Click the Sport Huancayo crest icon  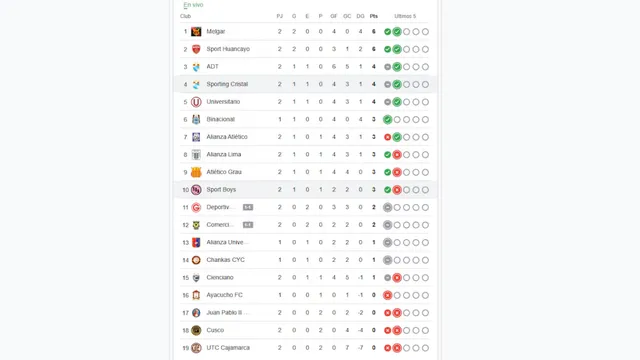pyautogui.click(x=196, y=49)
